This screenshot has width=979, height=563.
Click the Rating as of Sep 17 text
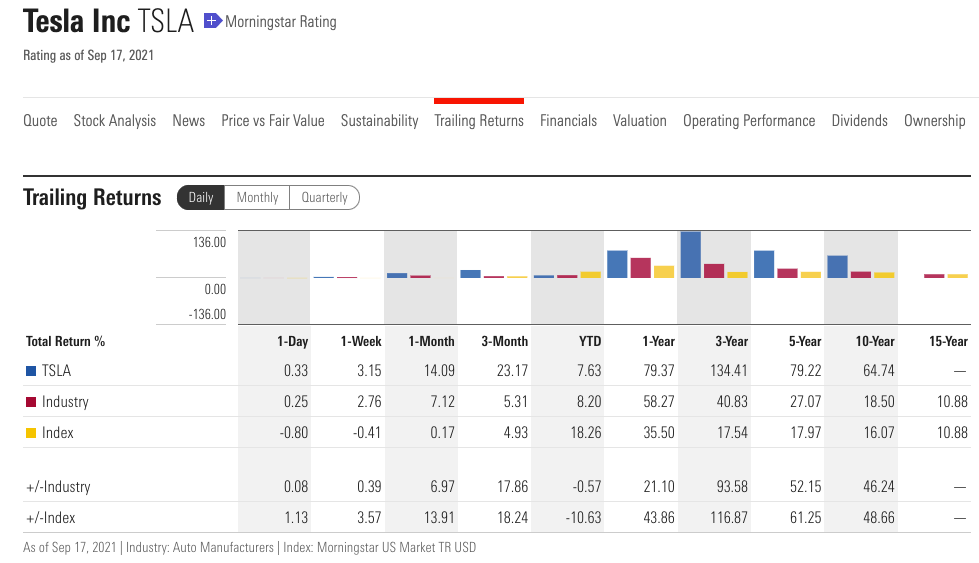(x=88, y=56)
